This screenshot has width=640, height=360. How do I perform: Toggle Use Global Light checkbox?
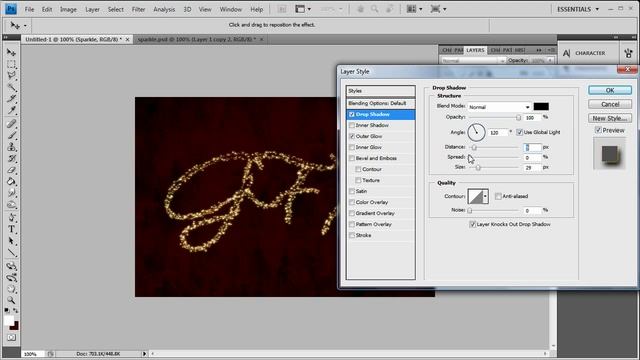point(519,132)
